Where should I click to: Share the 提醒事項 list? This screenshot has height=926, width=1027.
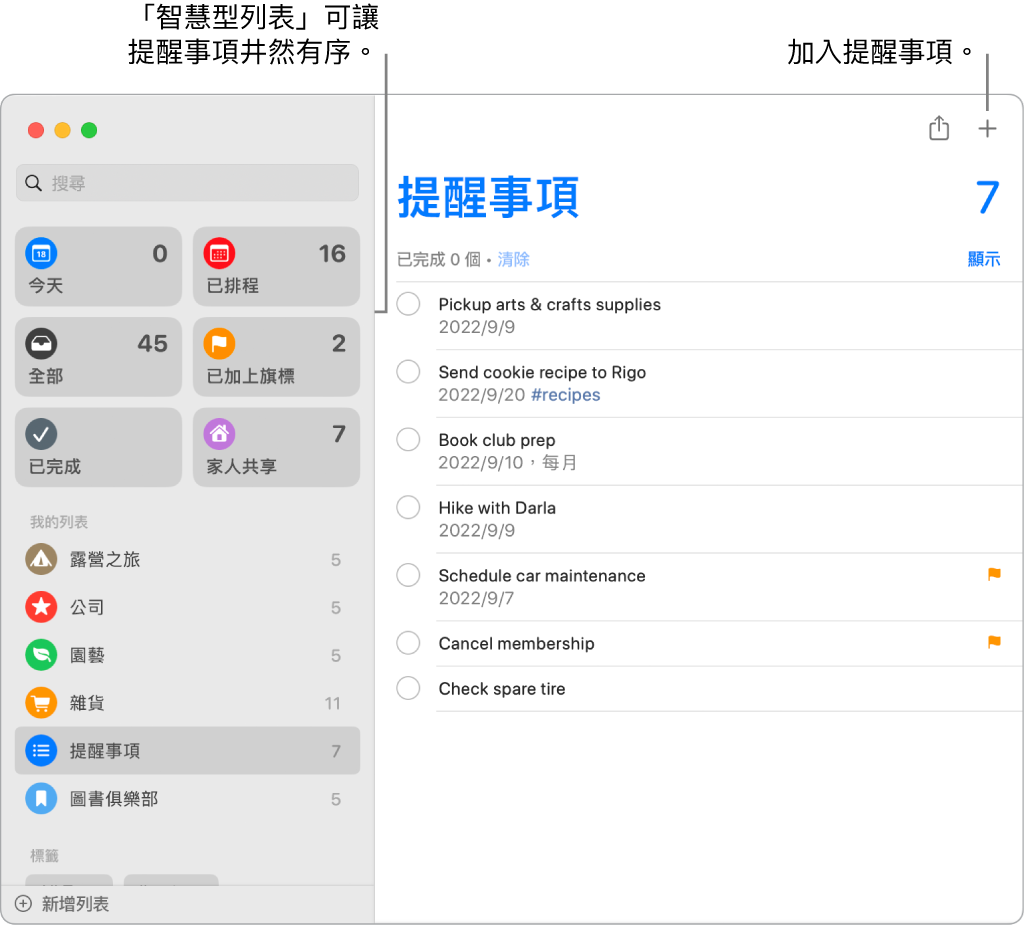coord(938,128)
